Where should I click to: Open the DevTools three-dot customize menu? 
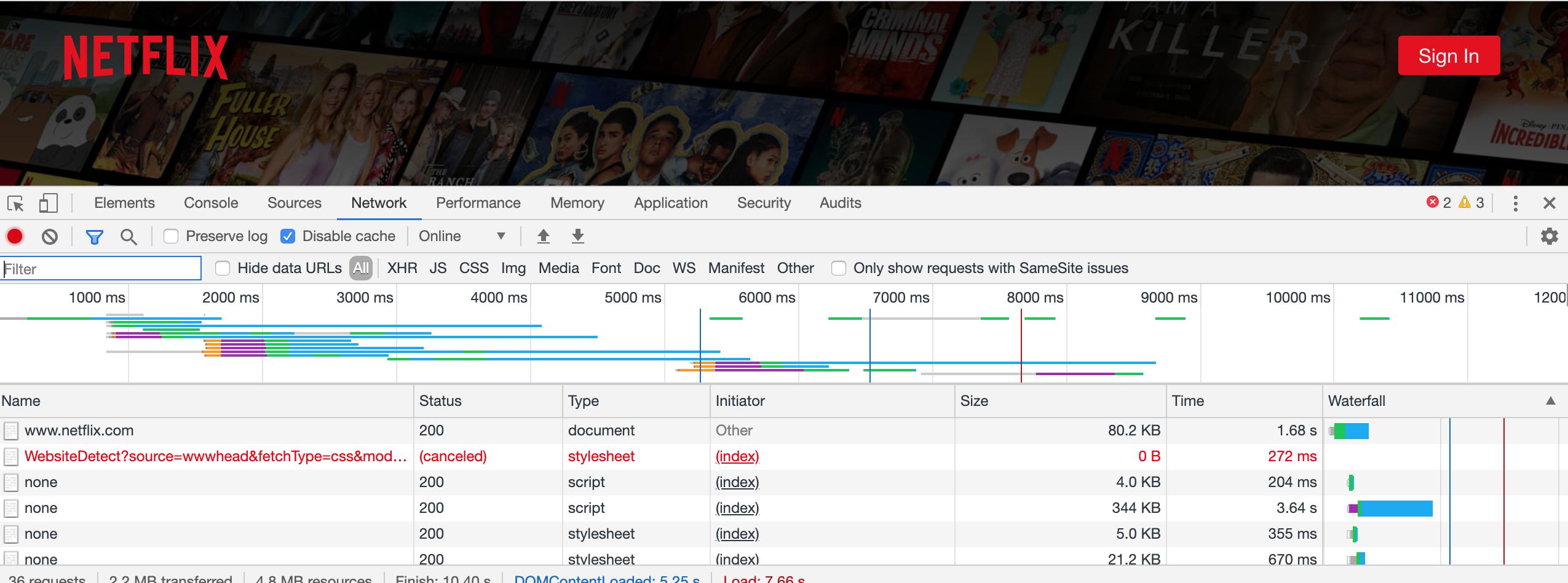(x=1515, y=204)
